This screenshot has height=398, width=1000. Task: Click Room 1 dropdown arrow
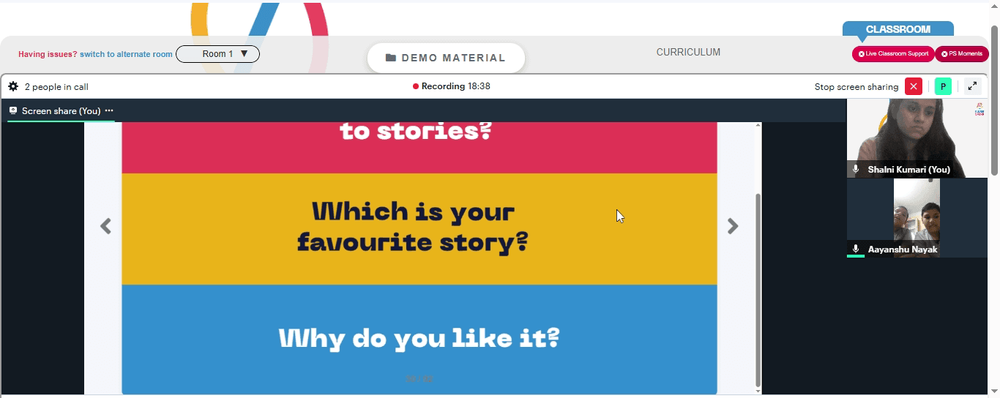[x=244, y=54]
